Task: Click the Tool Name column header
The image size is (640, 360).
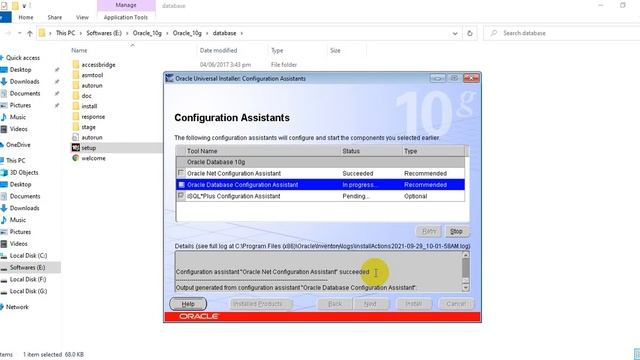Action: (262, 151)
